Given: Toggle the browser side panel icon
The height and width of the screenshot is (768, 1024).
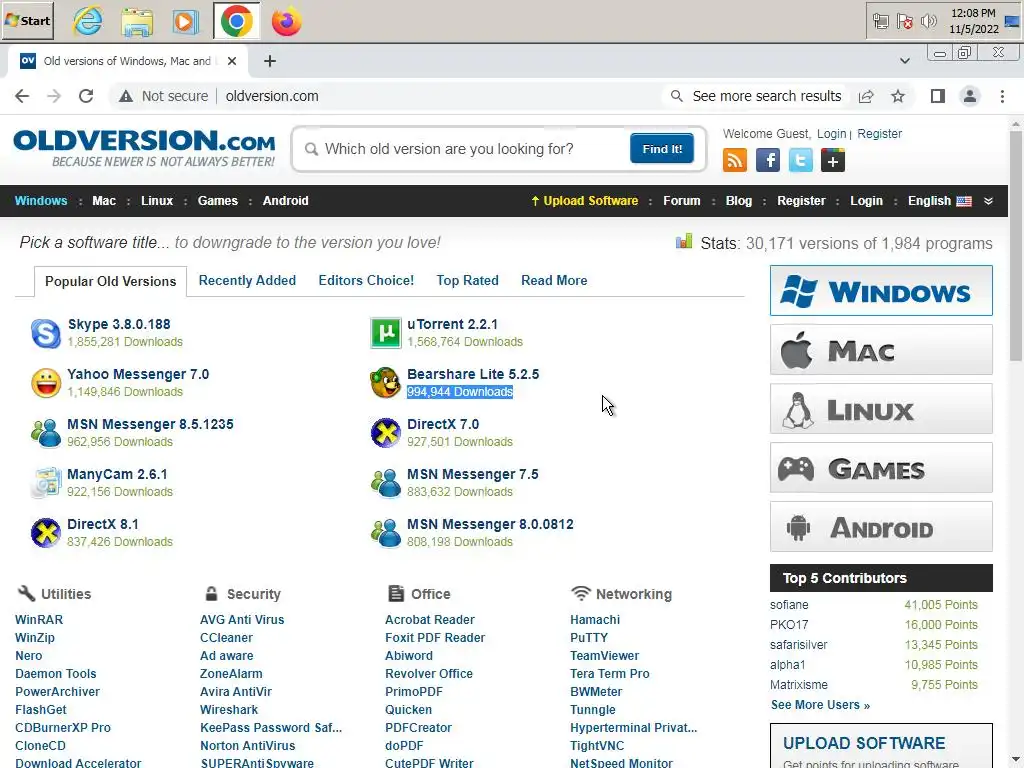Looking at the screenshot, I should pyautogui.click(x=938, y=97).
